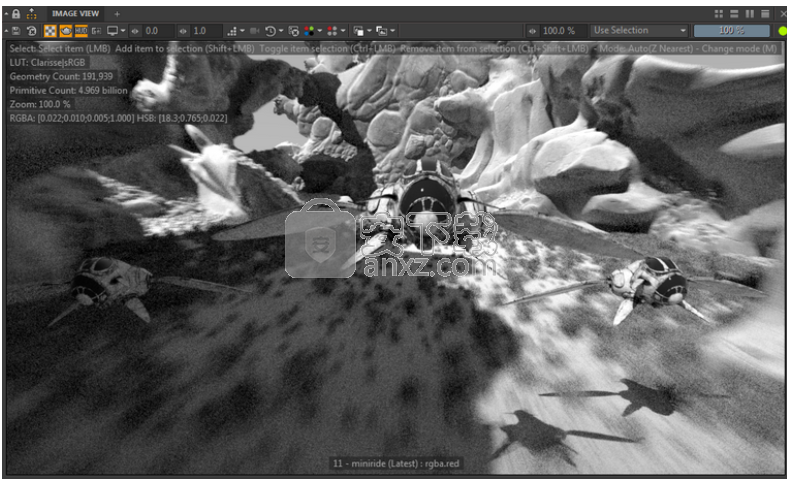Click the orange context selection icon
This screenshot has height=479, width=787.
click(31, 14)
